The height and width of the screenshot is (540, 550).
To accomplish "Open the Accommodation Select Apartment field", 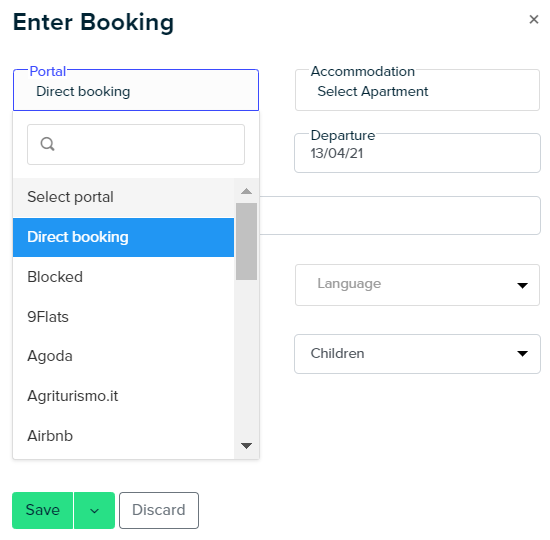I will [417, 90].
